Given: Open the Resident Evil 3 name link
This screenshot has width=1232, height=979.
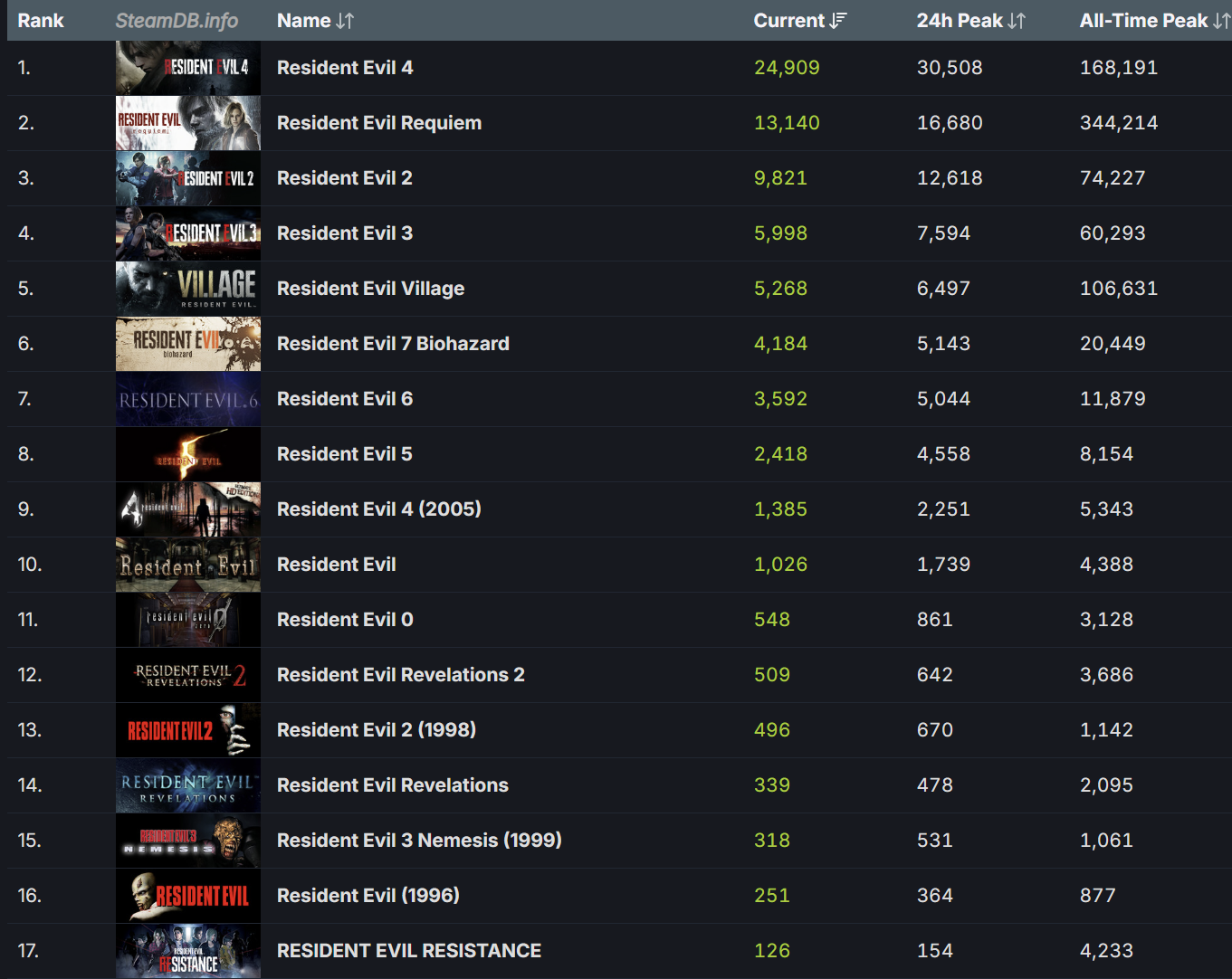Looking at the screenshot, I should point(345,233).
